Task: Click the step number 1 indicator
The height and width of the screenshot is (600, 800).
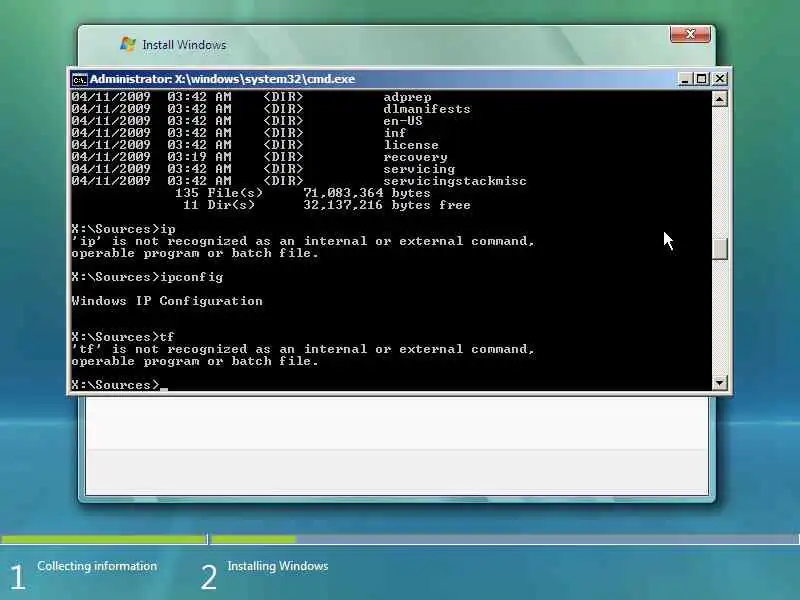Action: [x=17, y=577]
